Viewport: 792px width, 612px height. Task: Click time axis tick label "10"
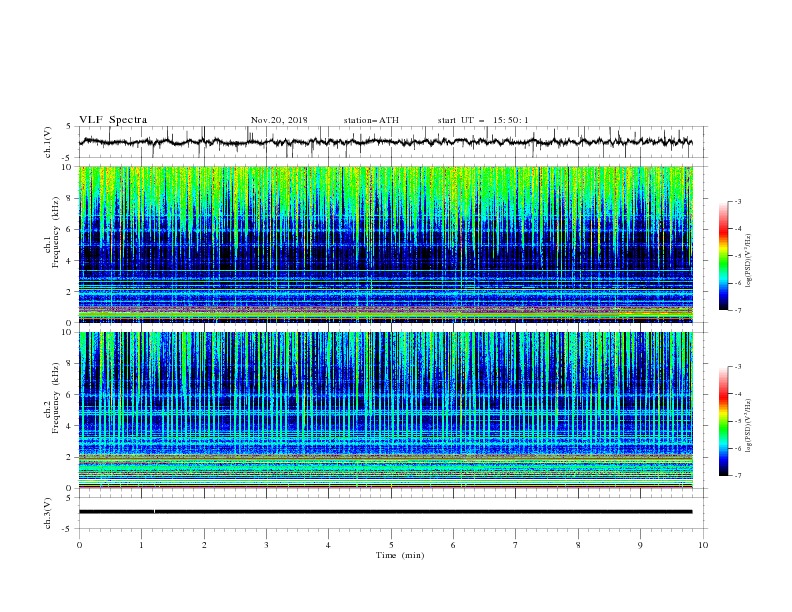coord(703,545)
